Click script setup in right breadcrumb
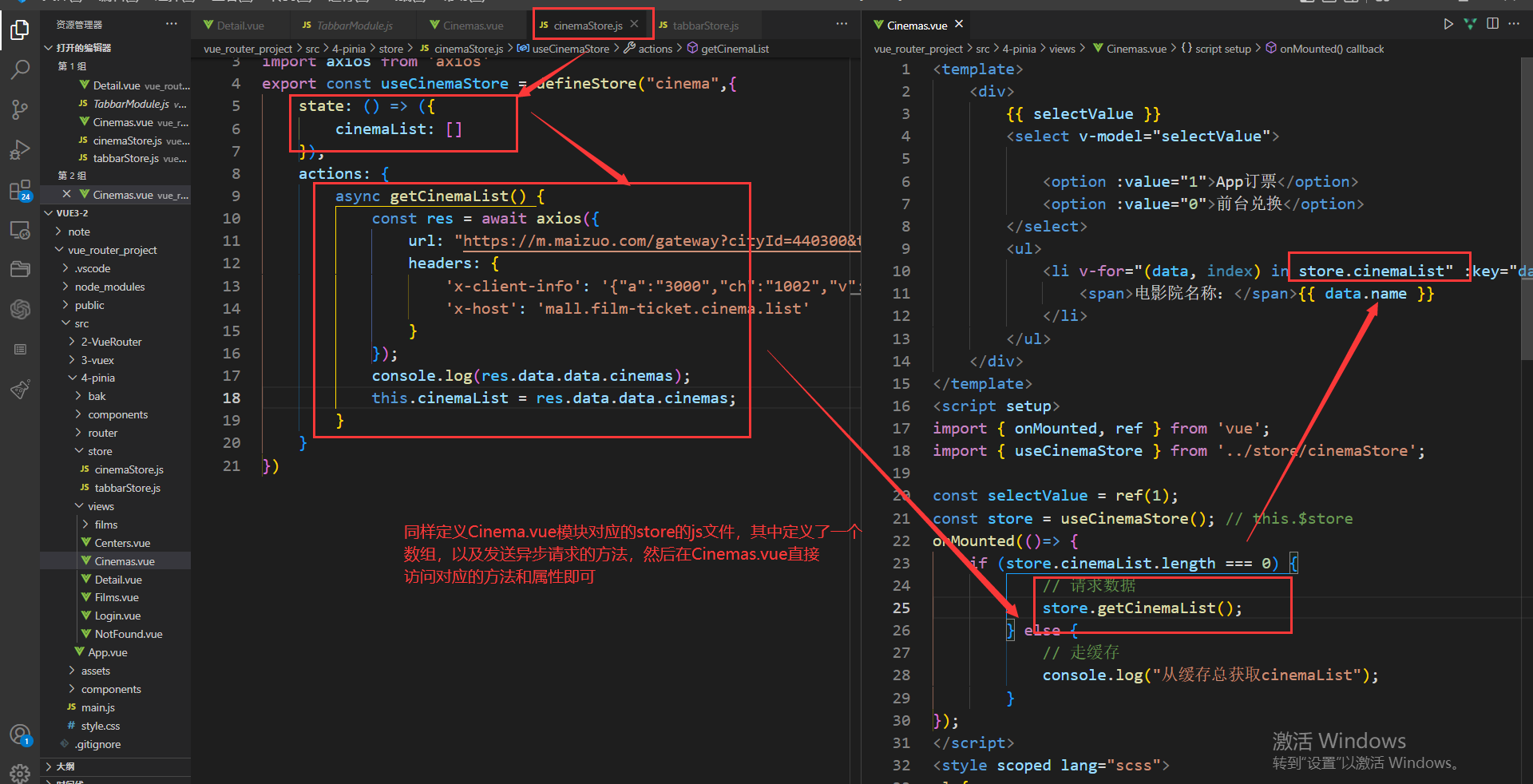Image resolution: width=1533 pixels, height=784 pixels. tap(1222, 49)
